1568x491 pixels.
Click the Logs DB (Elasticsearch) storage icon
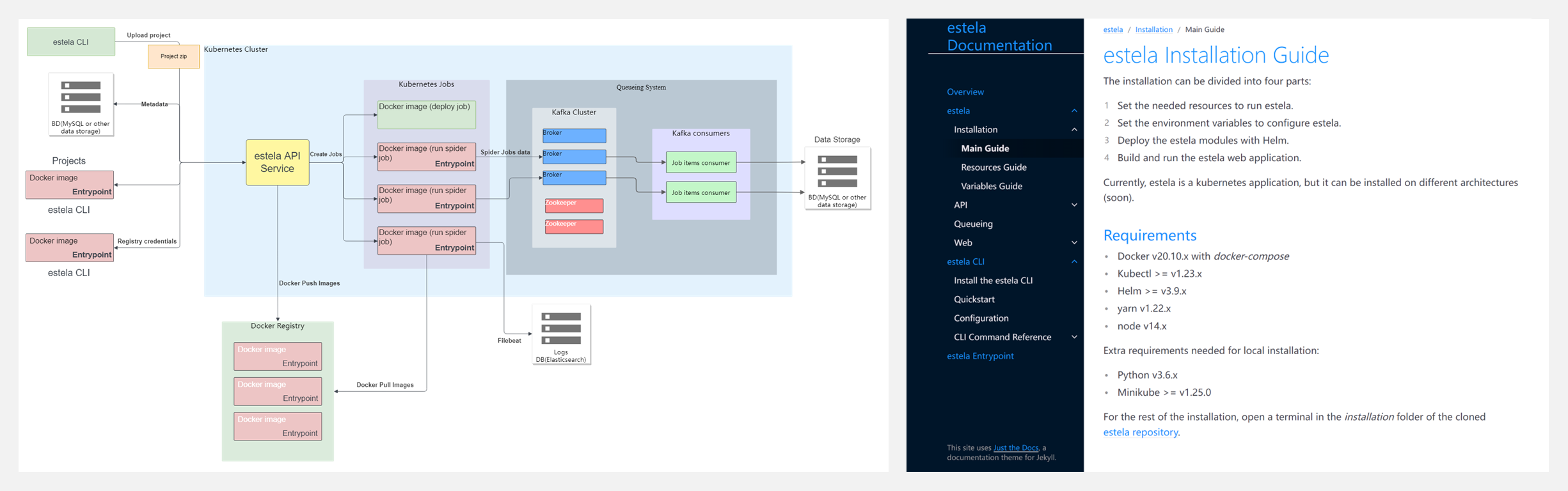(561, 329)
